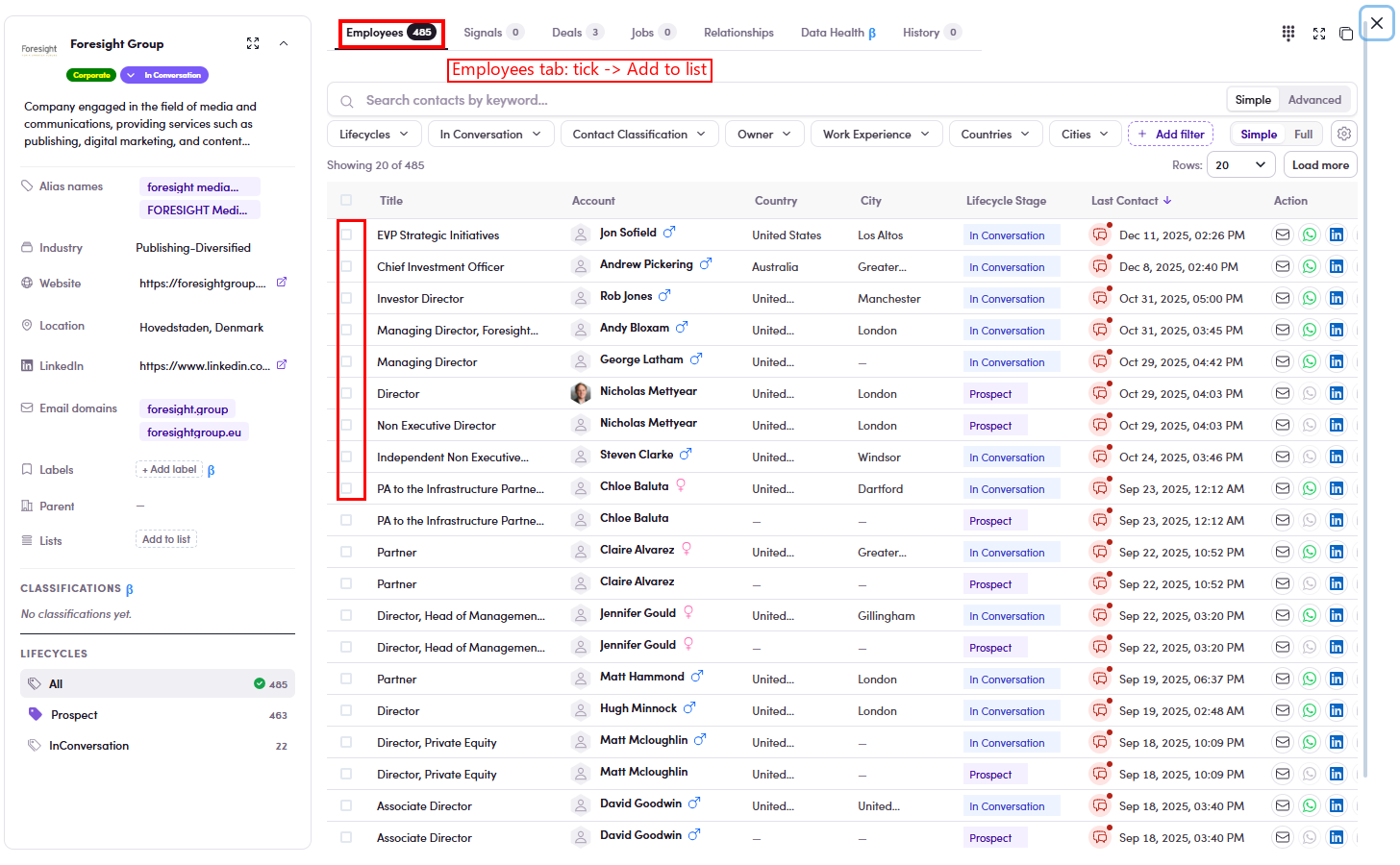This screenshot has height=865, width=1400.
Task: Open Work Experience filter dropdown
Action: pyautogui.click(x=876, y=135)
